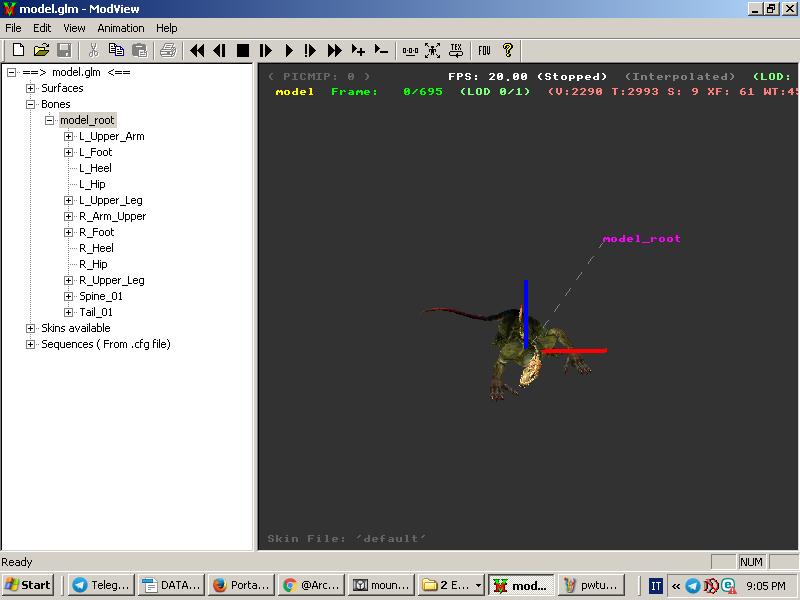This screenshot has height=600, width=800.
Task: Rewind animation with the double-left arrow
Action: tap(197, 50)
